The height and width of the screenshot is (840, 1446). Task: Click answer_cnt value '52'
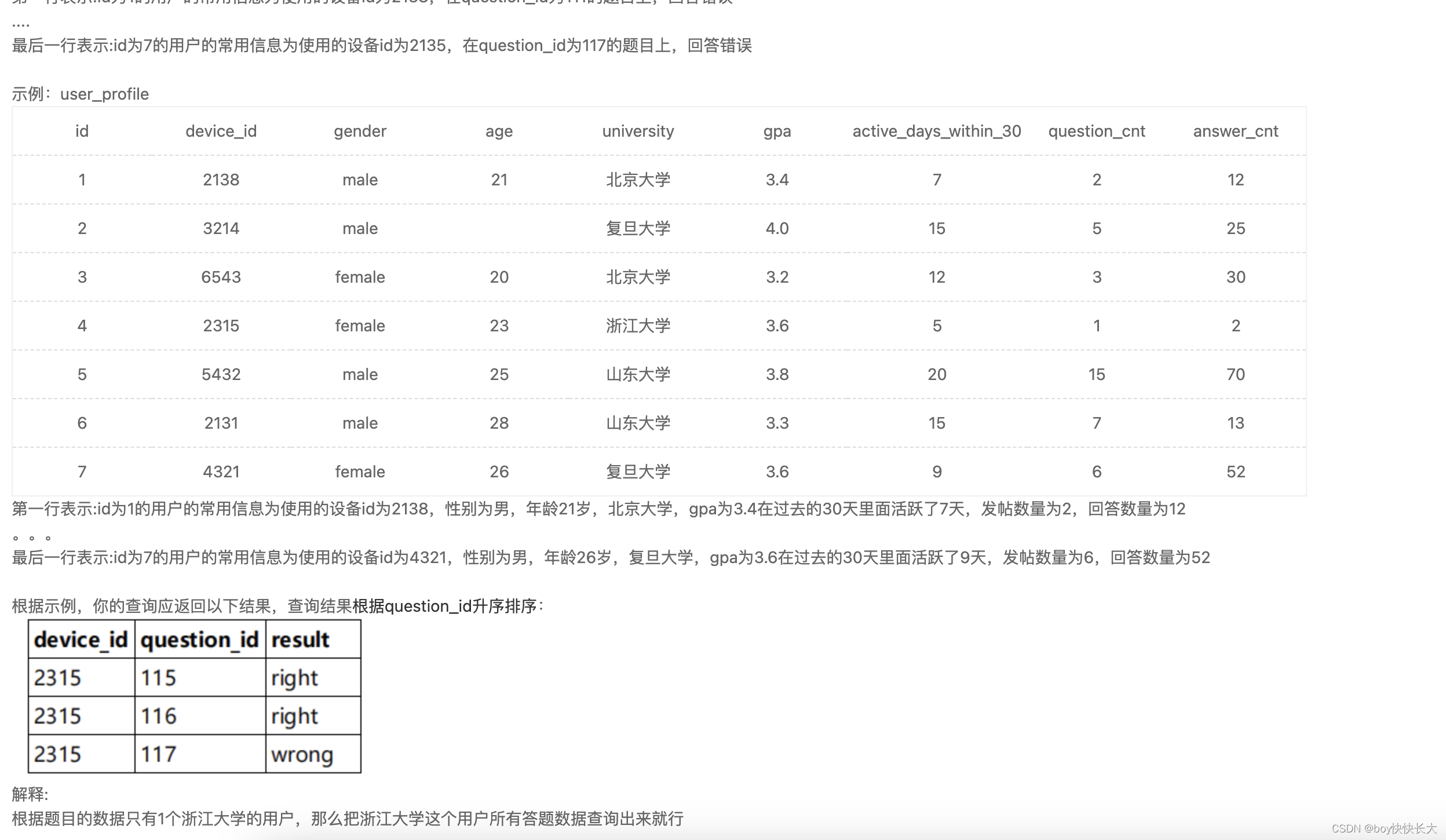pyautogui.click(x=1236, y=472)
